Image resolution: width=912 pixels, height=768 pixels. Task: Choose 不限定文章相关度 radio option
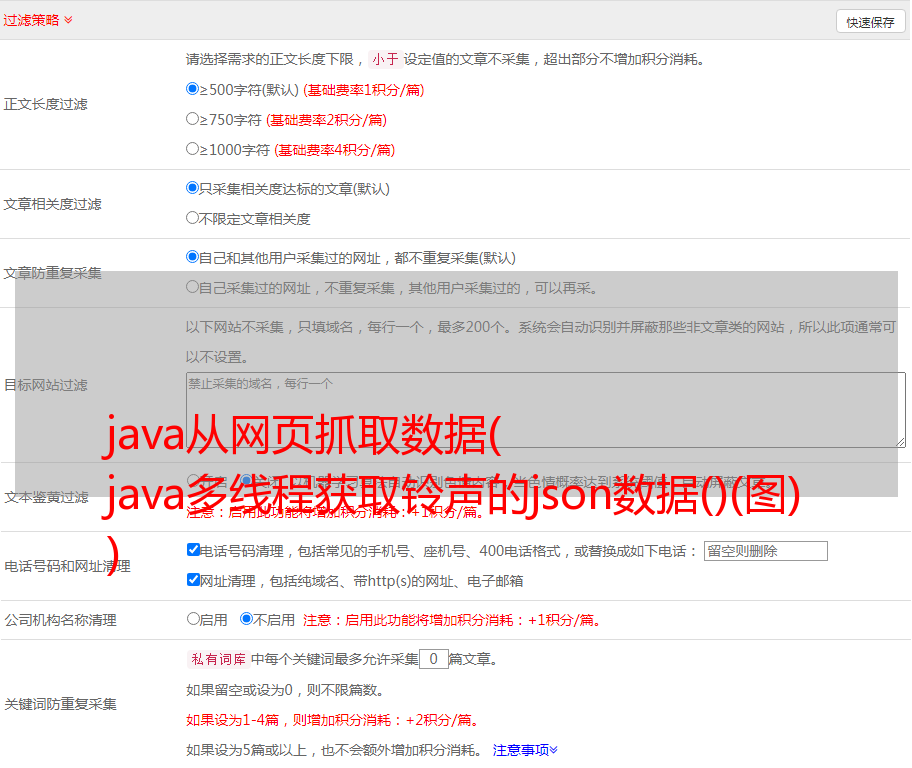point(192,218)
